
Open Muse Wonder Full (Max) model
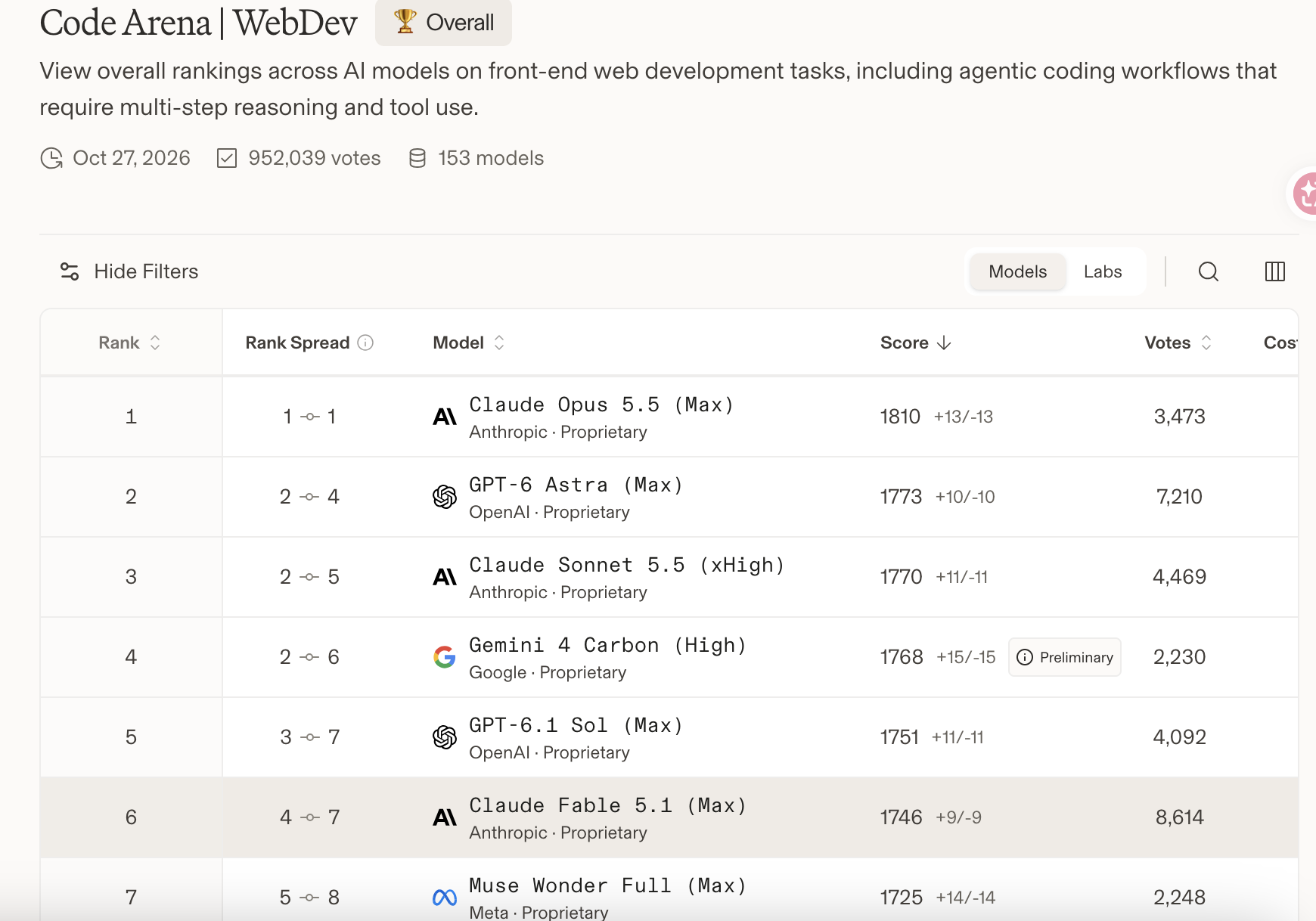[608, 885]
